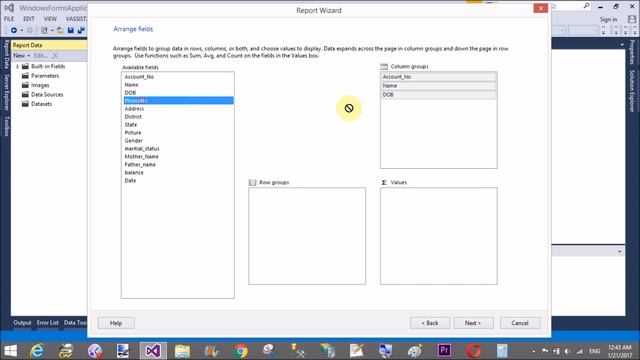
Task: Open the dropdown arrow beside new project icon
Action: (x=52, y=31)
